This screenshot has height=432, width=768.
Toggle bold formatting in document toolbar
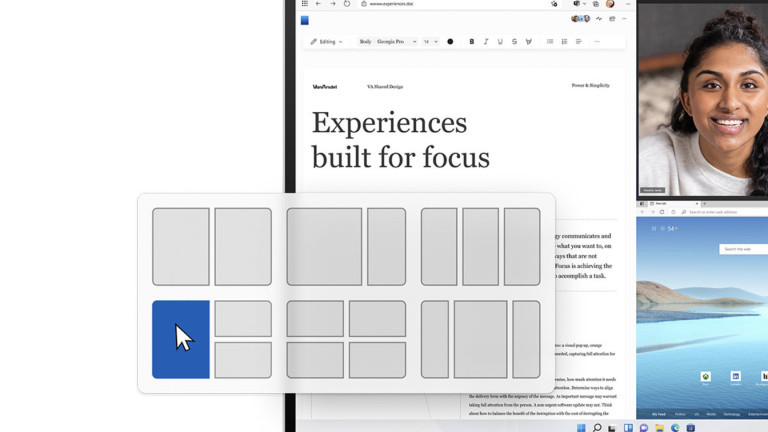[472, 42]
